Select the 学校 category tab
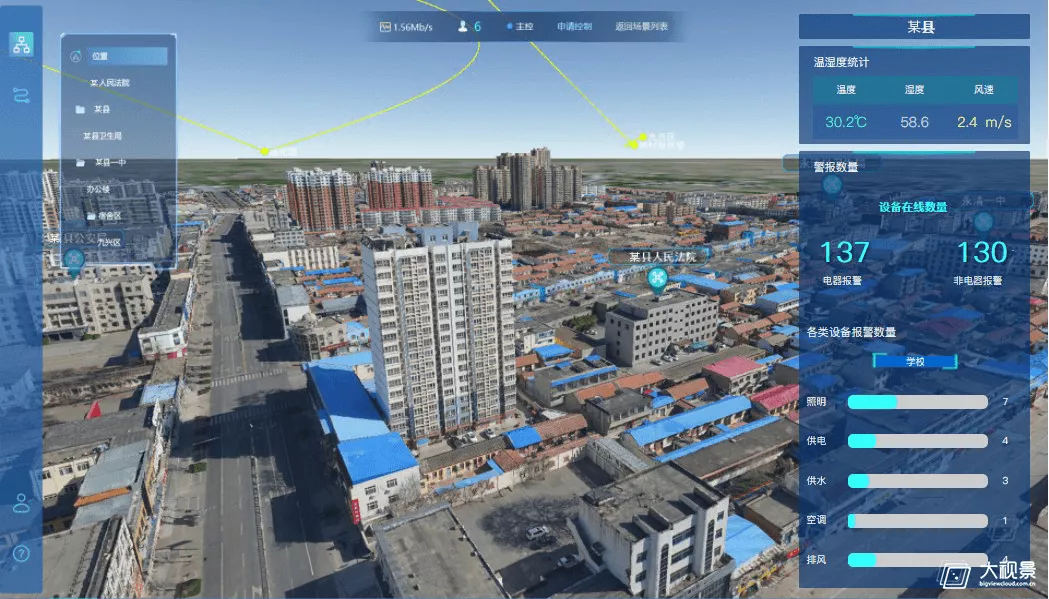The image size is (1049, 599). point(915,361)
